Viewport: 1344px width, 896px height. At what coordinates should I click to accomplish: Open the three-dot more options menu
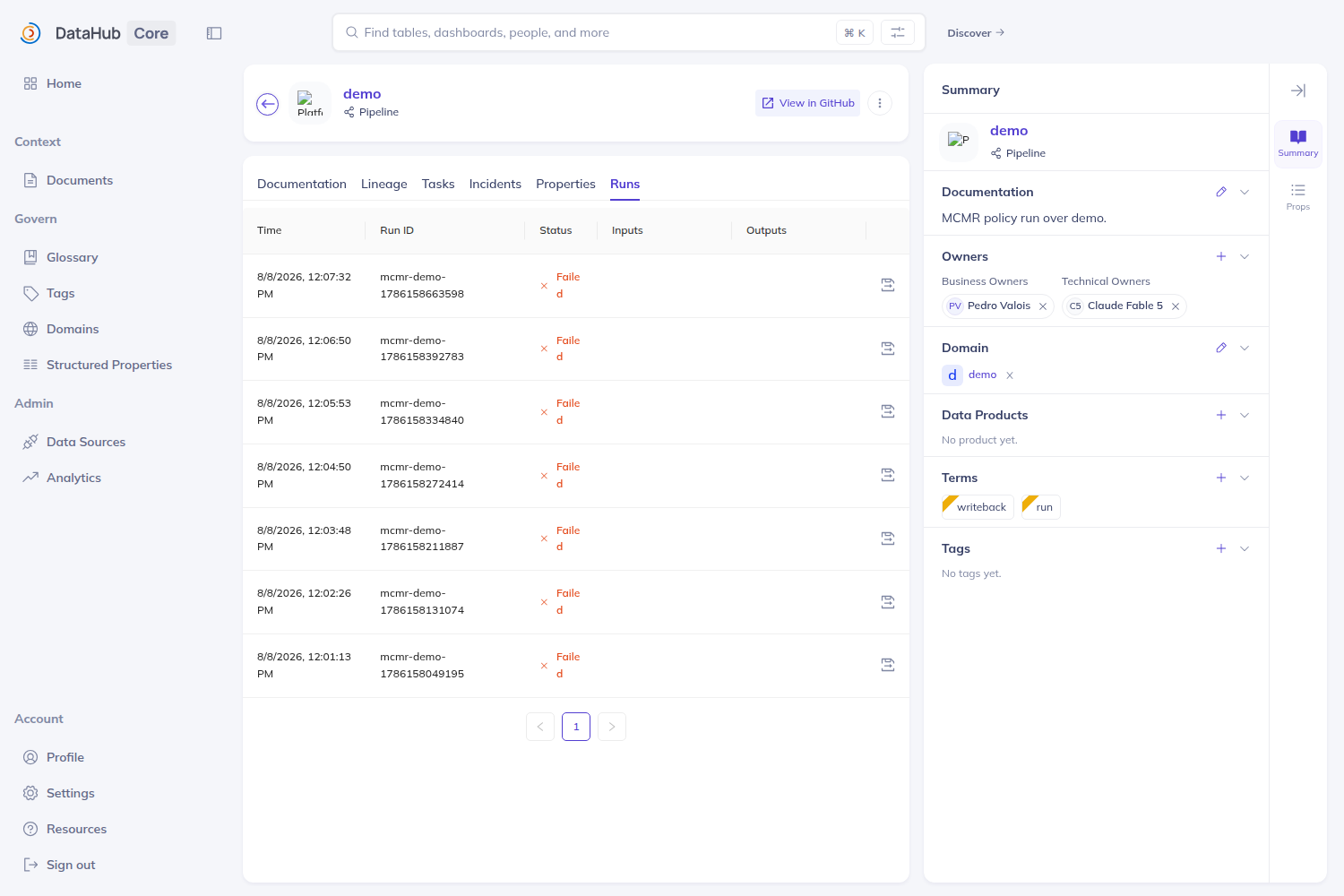(880, 103)
